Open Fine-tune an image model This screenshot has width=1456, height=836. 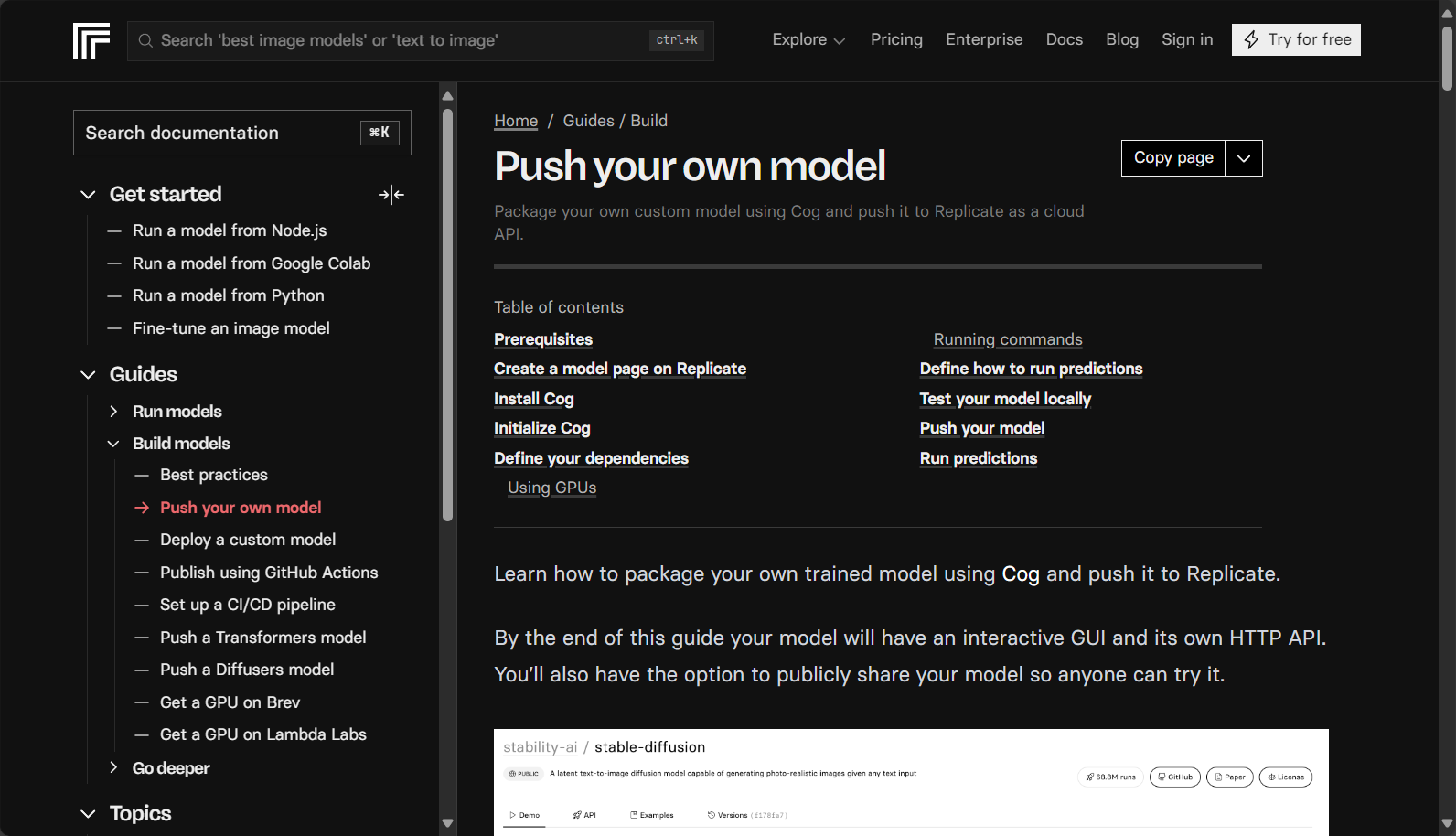pyautogui.click(x=231, y=328)
